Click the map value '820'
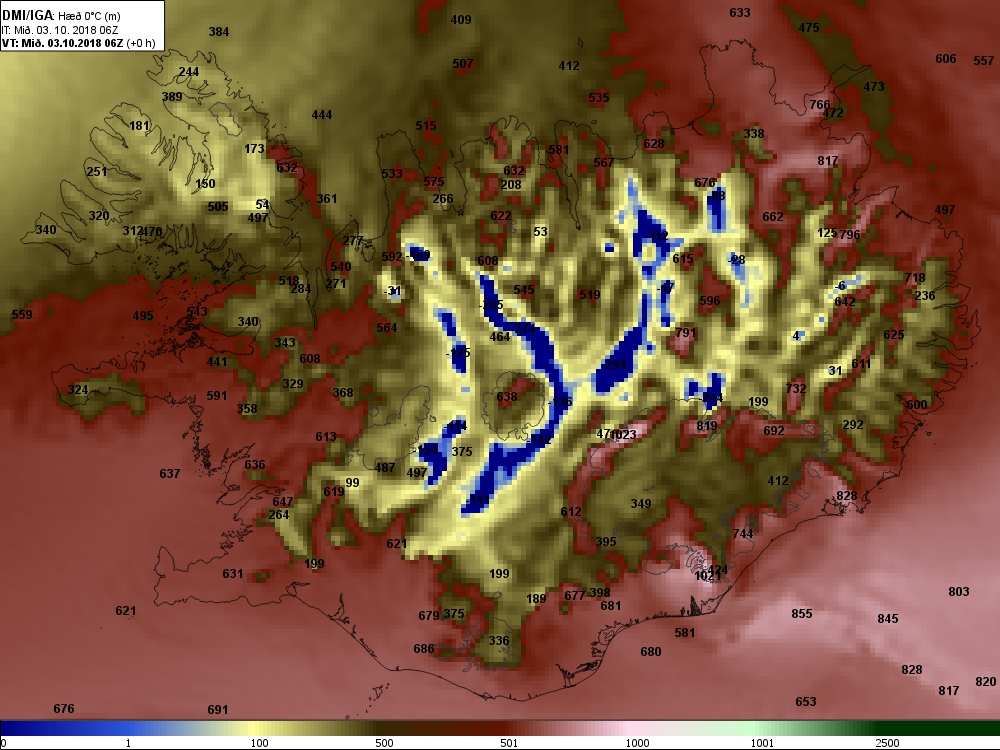 [x=986, y=682]
